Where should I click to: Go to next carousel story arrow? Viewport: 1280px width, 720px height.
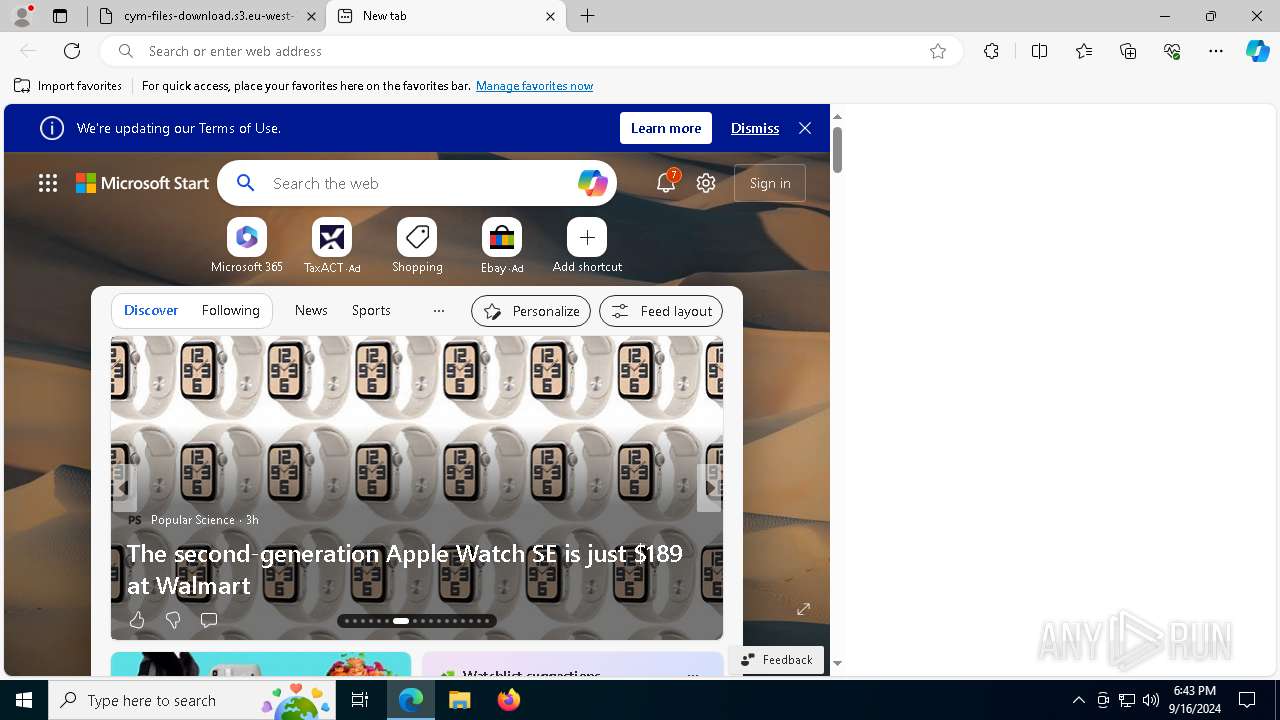[x=709, y=487]
